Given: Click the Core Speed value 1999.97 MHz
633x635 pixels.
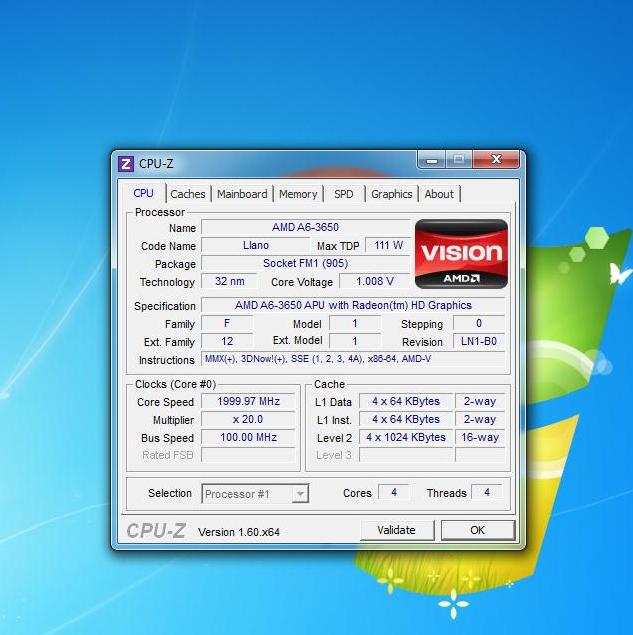Looking at the screenshot, I should pyautogui.click(x=248, y=401).
